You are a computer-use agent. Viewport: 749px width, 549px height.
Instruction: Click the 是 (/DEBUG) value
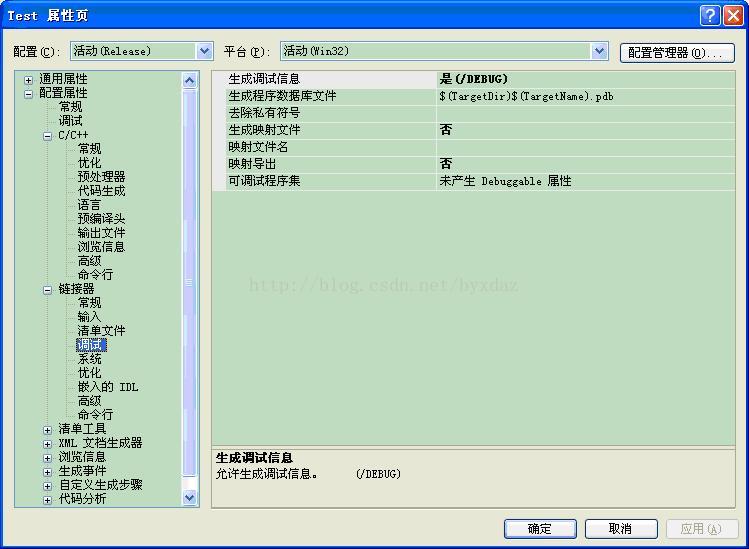473,79
